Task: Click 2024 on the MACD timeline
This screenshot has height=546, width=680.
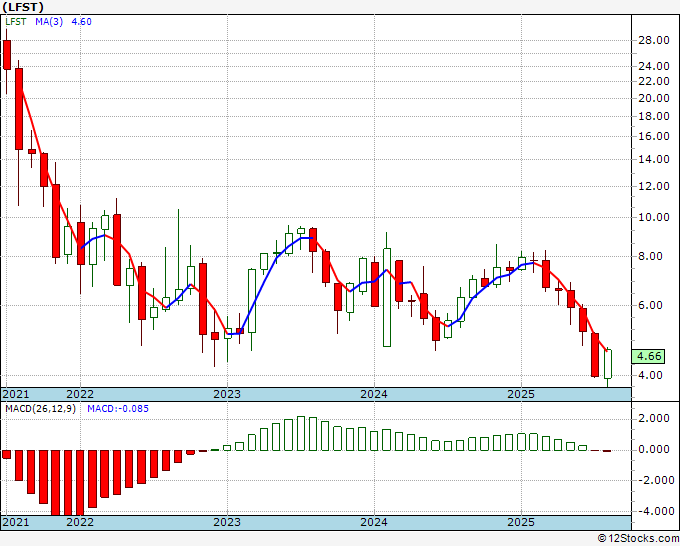Action: pos(374,522)
